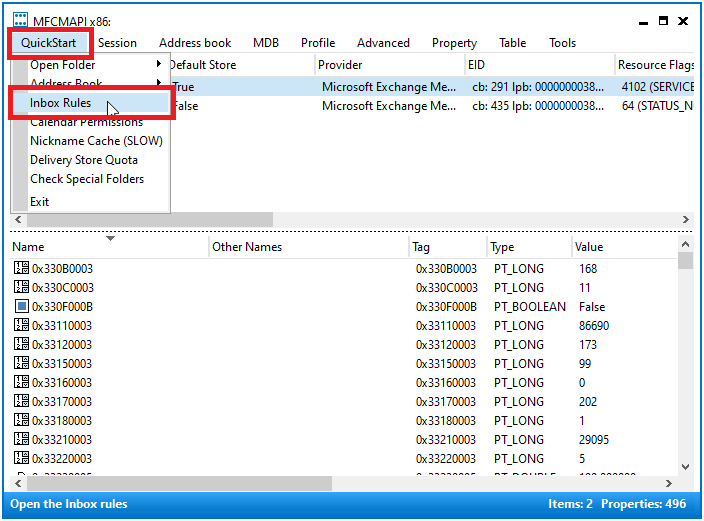The width and height of the screenshot is (704, 521).
Task: Click Nickname Cache (SLOW) option
Action: 96,141
